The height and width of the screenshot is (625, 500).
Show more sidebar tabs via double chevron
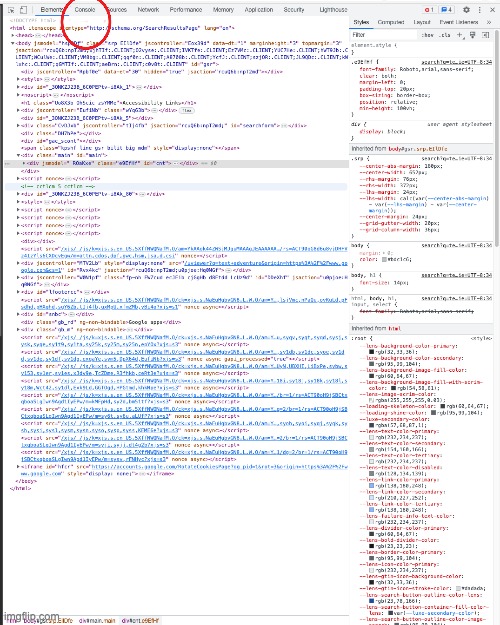489,22
